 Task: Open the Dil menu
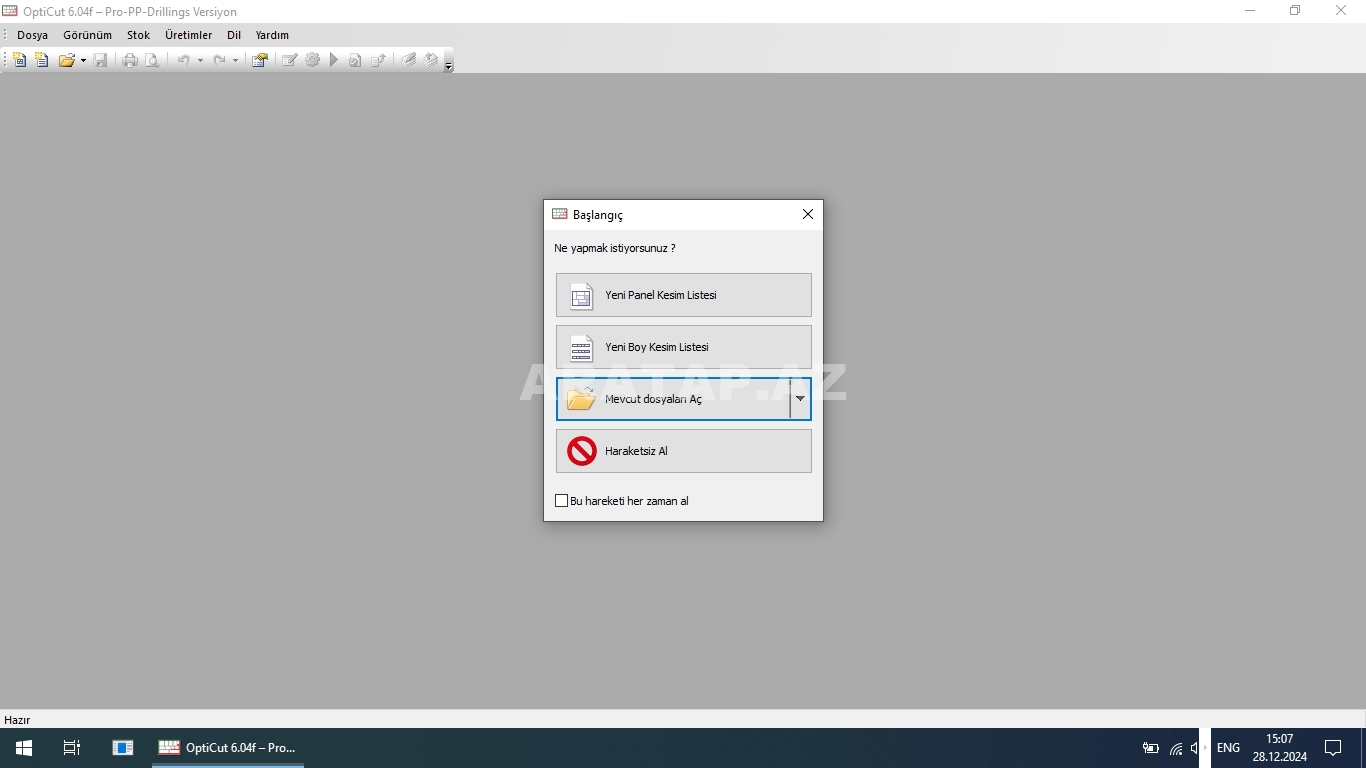[x=234, y=35]
